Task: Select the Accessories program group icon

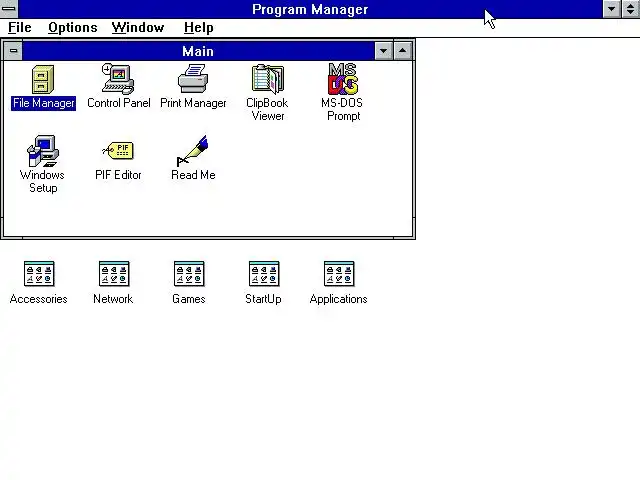Action: tap(39, 273)
